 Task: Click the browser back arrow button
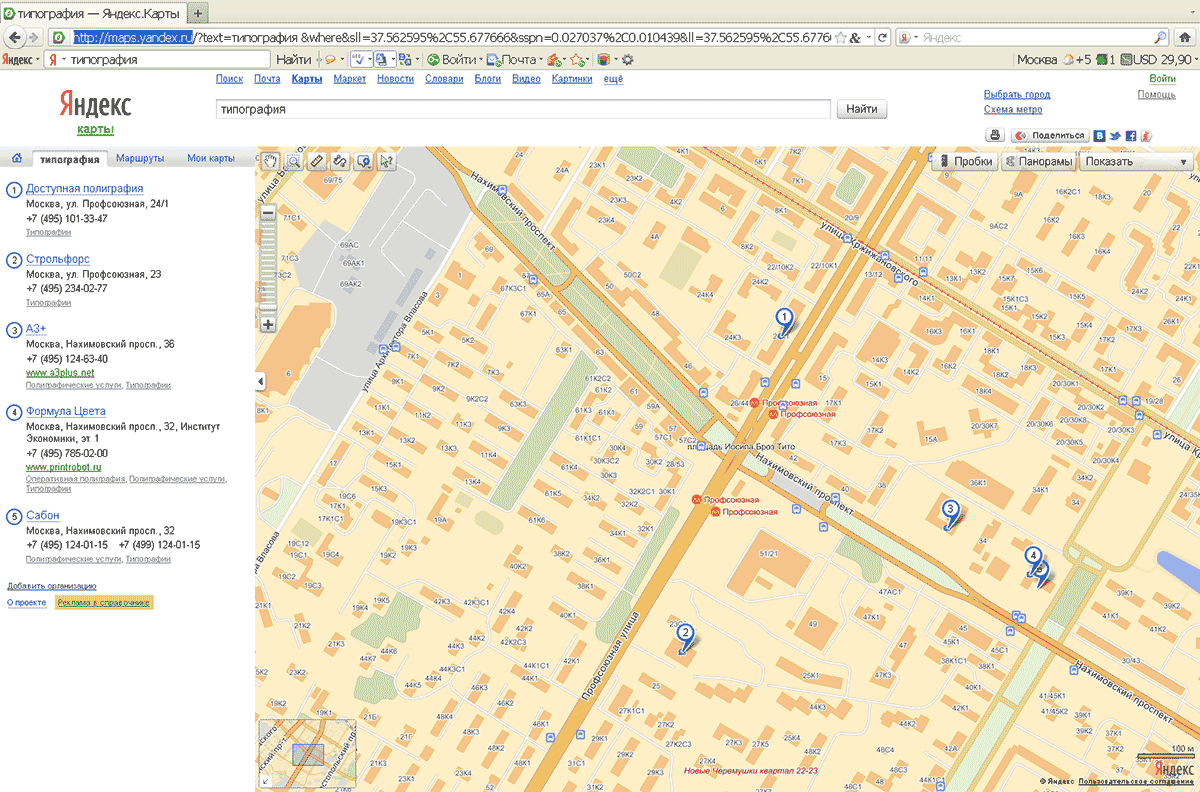point(16,37)
